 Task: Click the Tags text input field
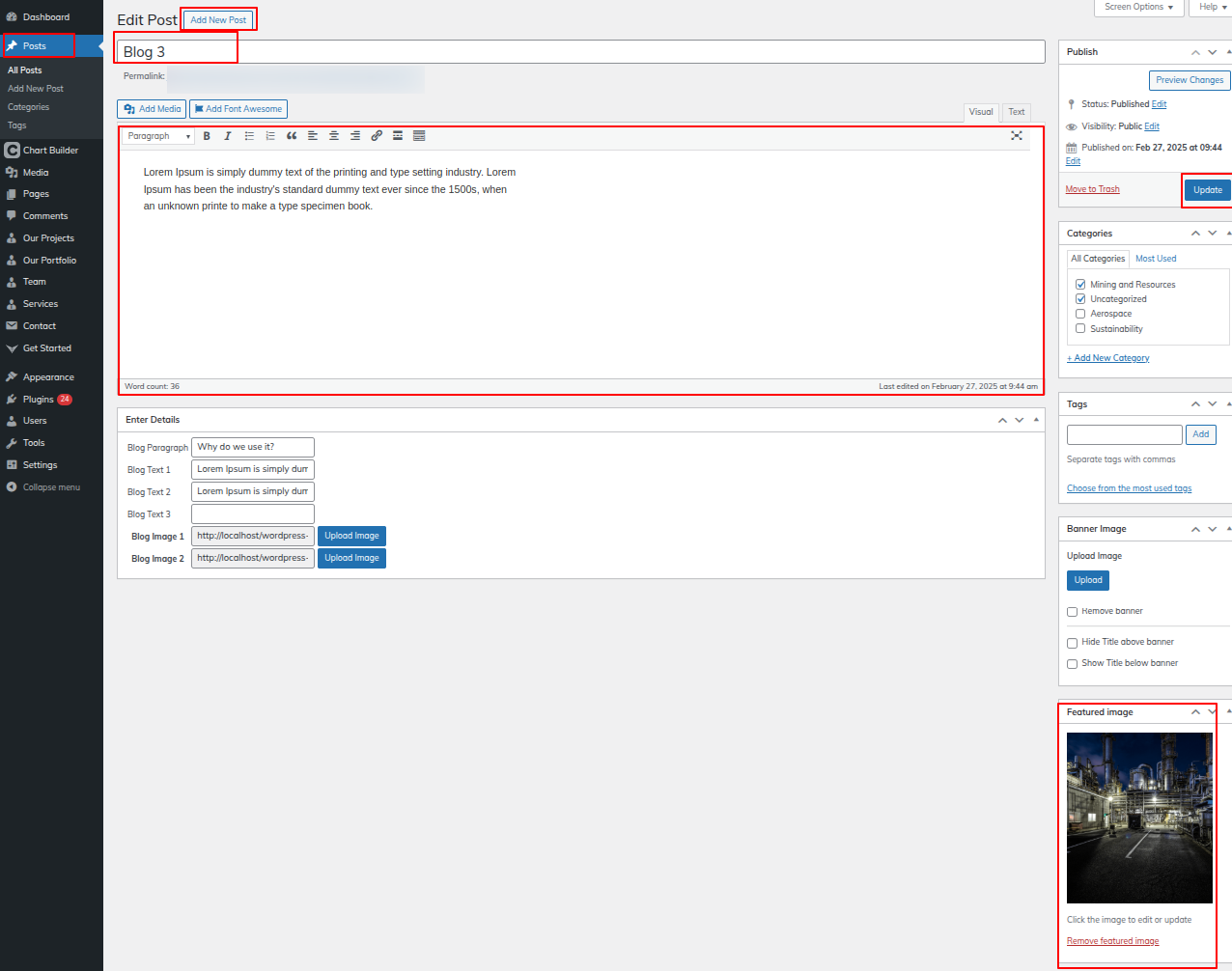[x=1124, y=434]
